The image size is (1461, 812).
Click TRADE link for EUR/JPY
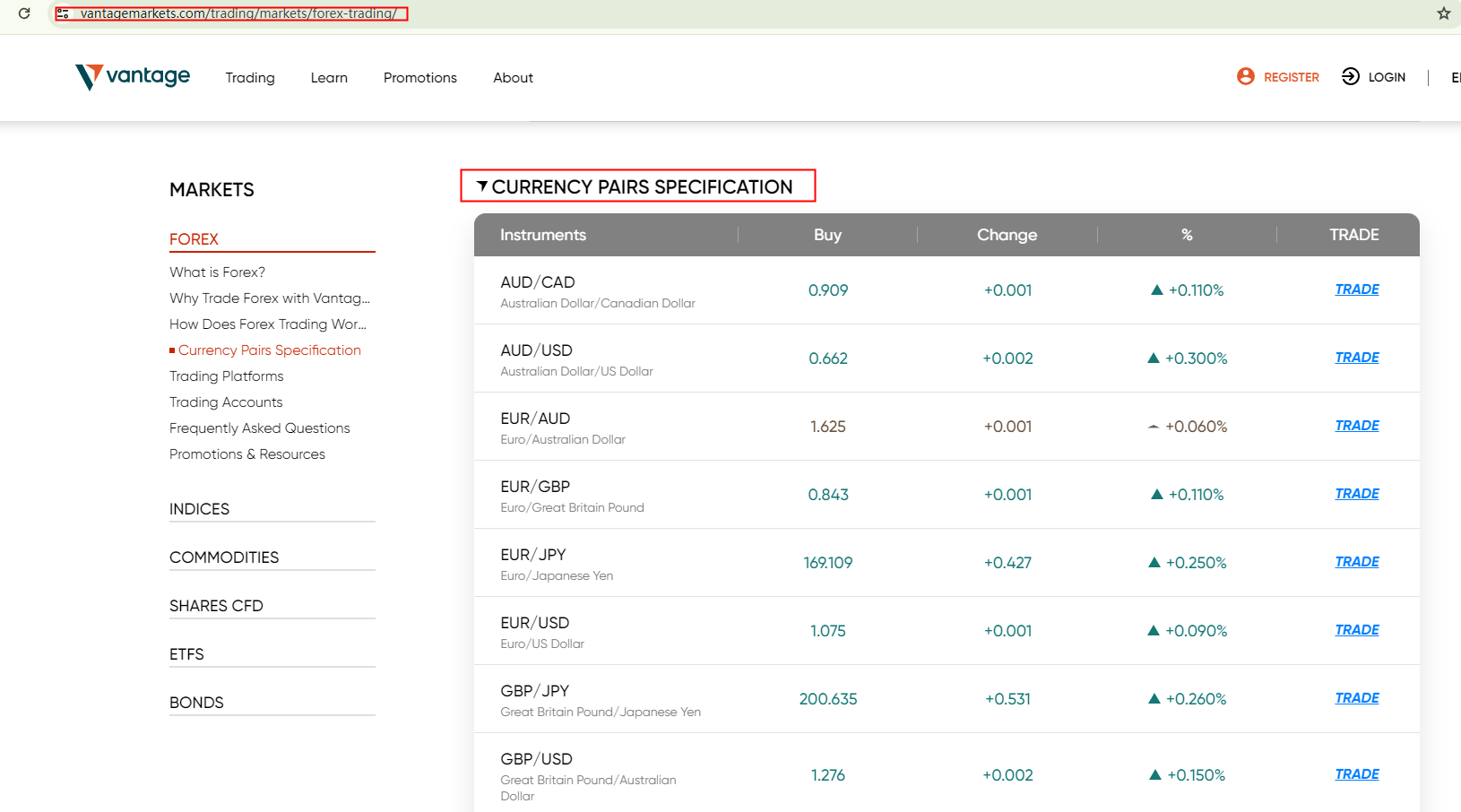[x=1356, y=562]
